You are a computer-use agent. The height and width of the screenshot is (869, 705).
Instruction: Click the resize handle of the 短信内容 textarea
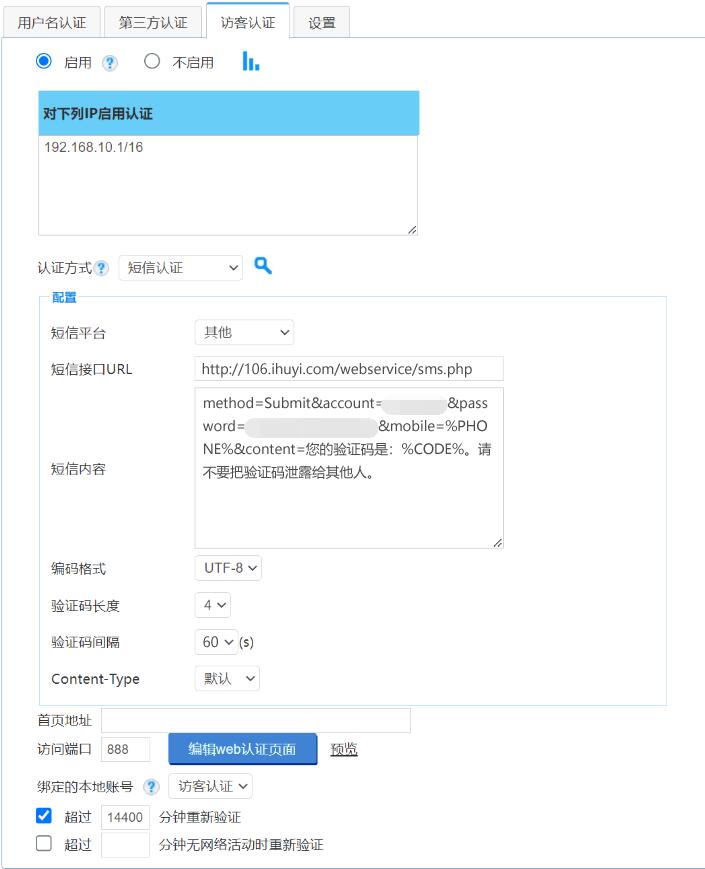pos(498,543)
